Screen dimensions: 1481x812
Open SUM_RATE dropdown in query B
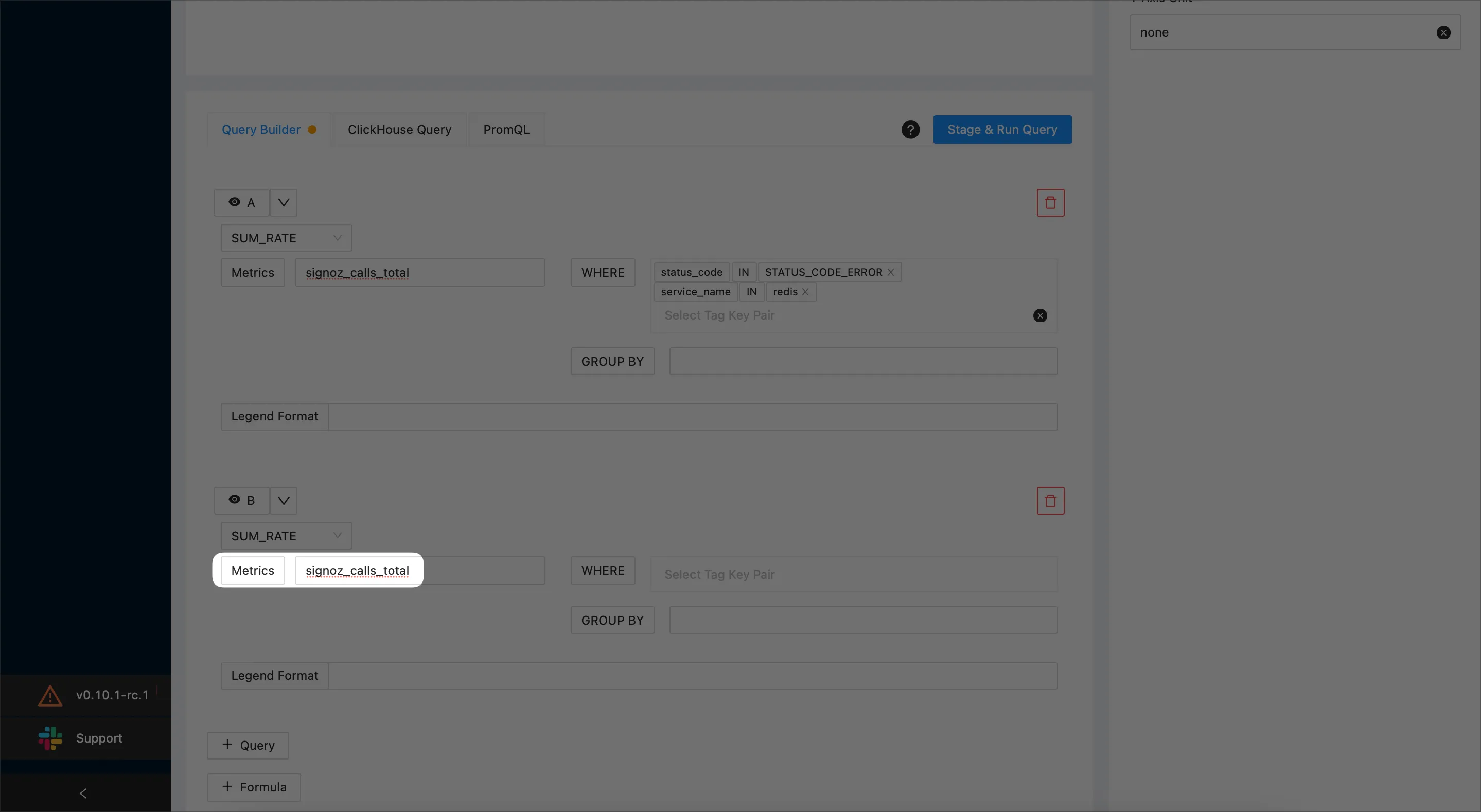286,535
